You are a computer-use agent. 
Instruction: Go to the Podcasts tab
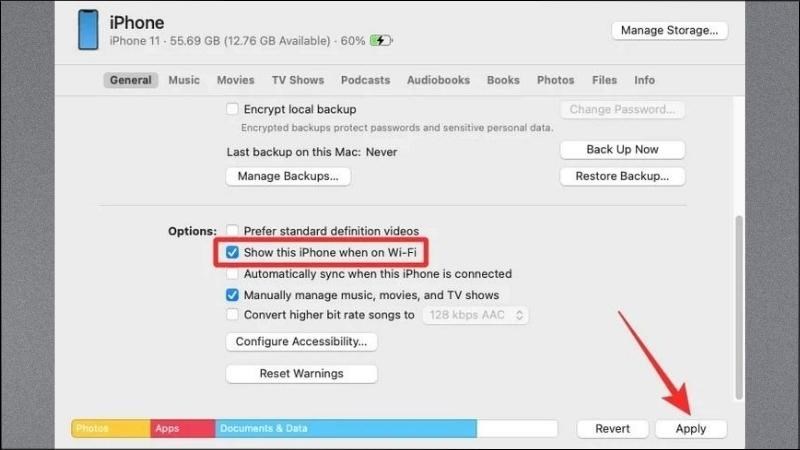pos(365,80)
